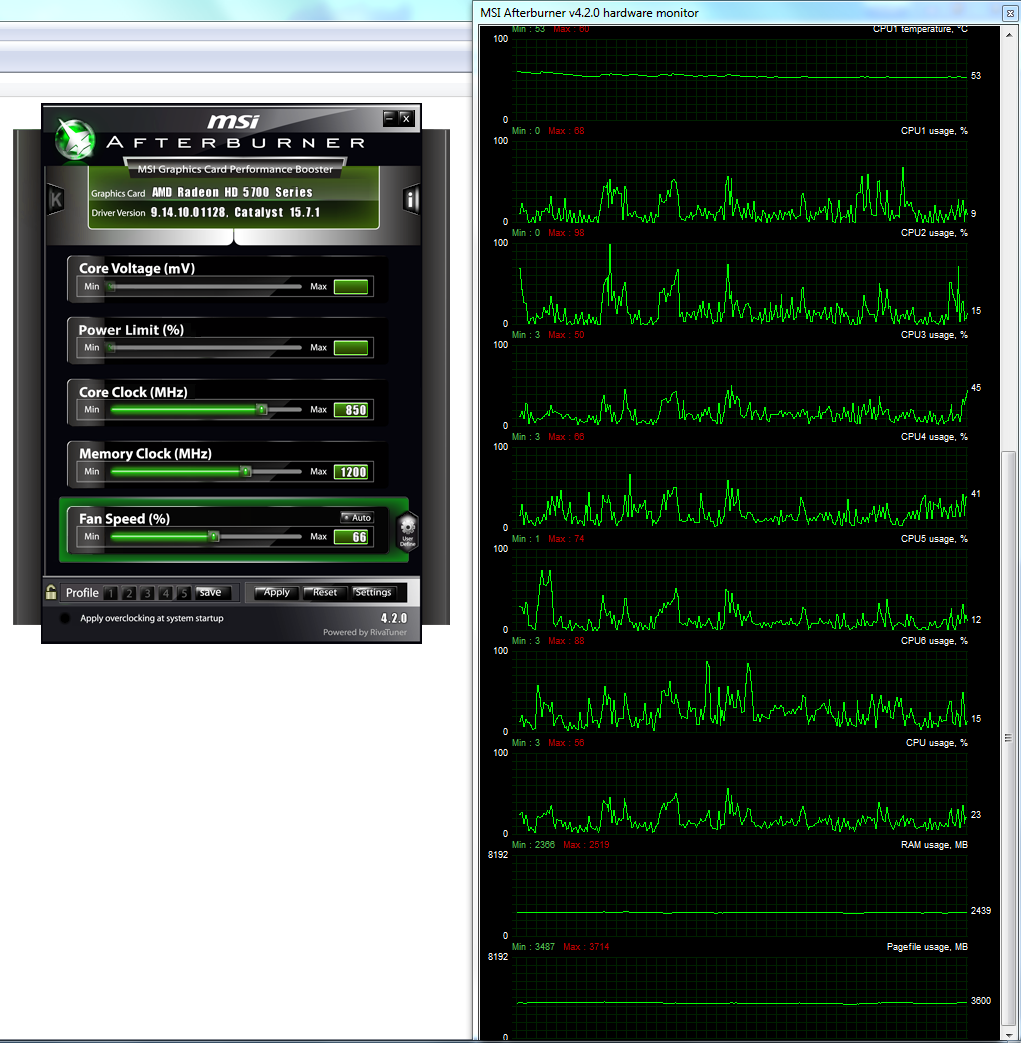Click the 'Pagefile usage, MB' label
The width and height of the screenshot is (1021, 1043).
tap(927, 947)
